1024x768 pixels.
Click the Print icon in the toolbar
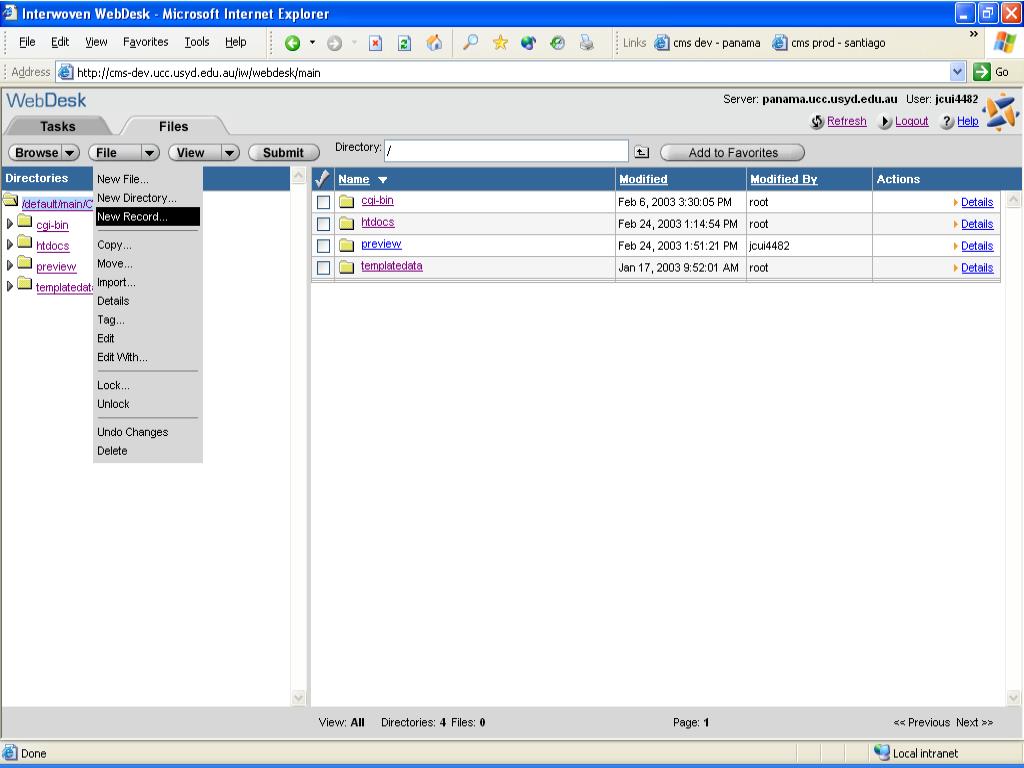[587, 43]
